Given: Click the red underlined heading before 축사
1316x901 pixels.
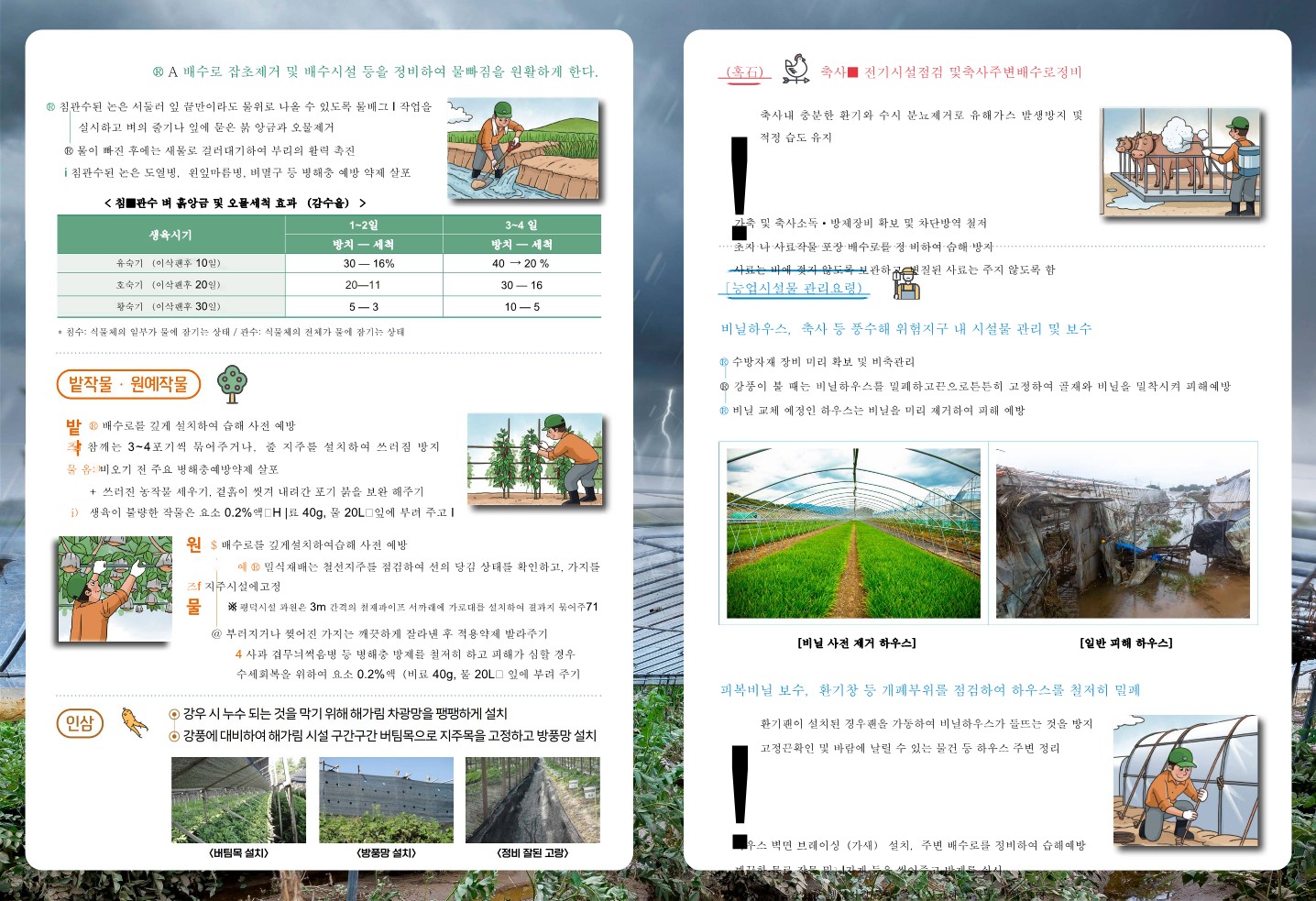Looking at the screenshot, I should click(743, 72).
